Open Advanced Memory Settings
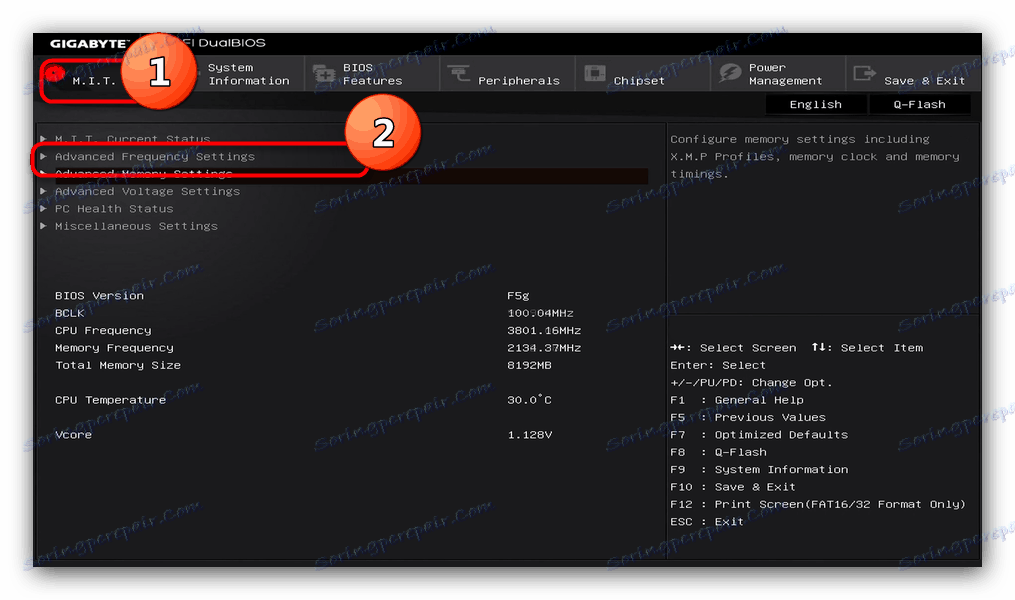Viewport: 1015px width, 600px height. point(144,173)
